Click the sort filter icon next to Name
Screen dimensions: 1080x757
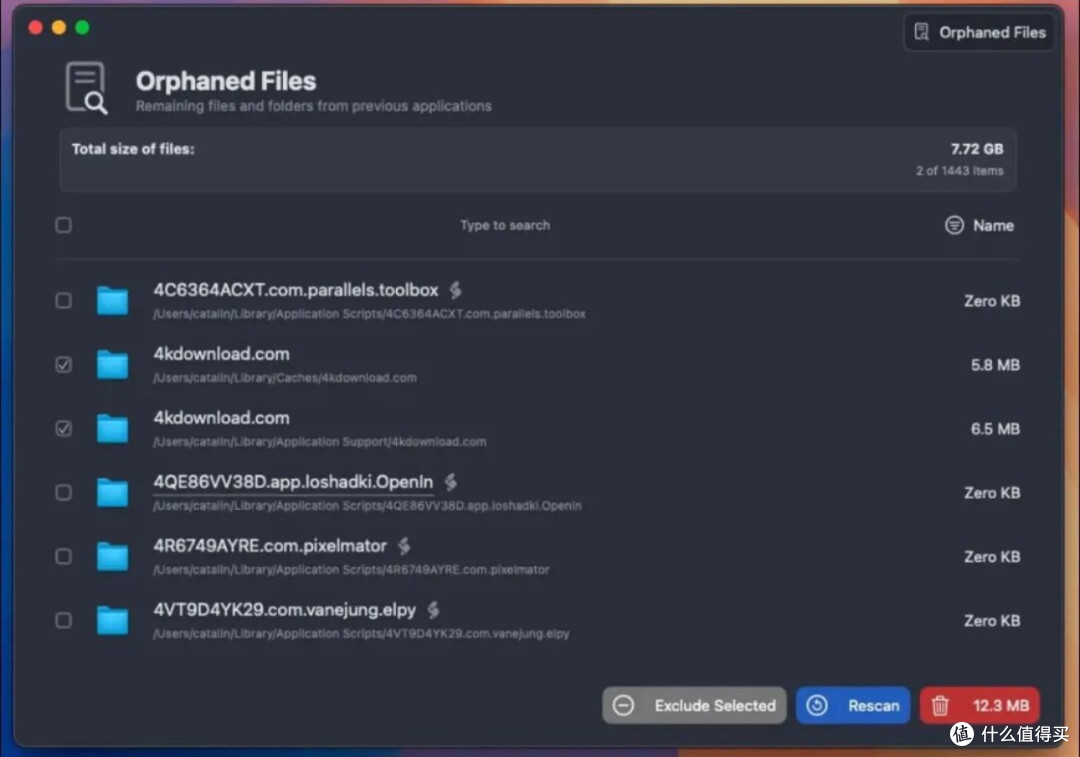pyautogui.click(x=954, y=225)
